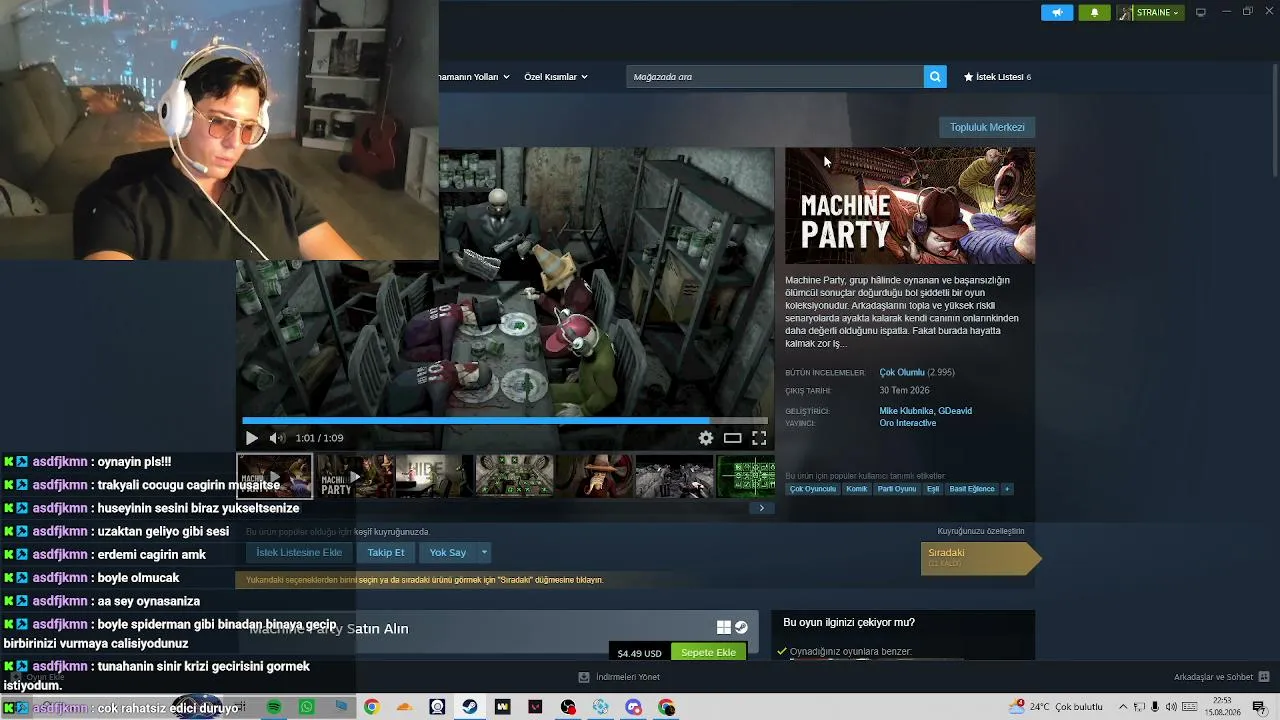
Task: Open the touch keyboard tray icon
Action: coord(1189,707)
